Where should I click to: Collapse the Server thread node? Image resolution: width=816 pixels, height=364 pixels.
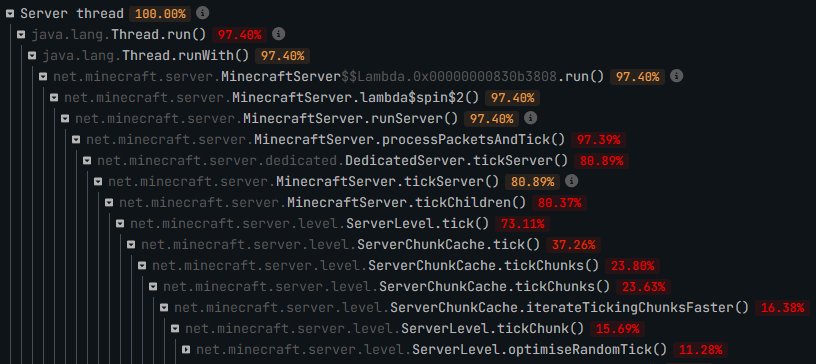coord(10,14)
